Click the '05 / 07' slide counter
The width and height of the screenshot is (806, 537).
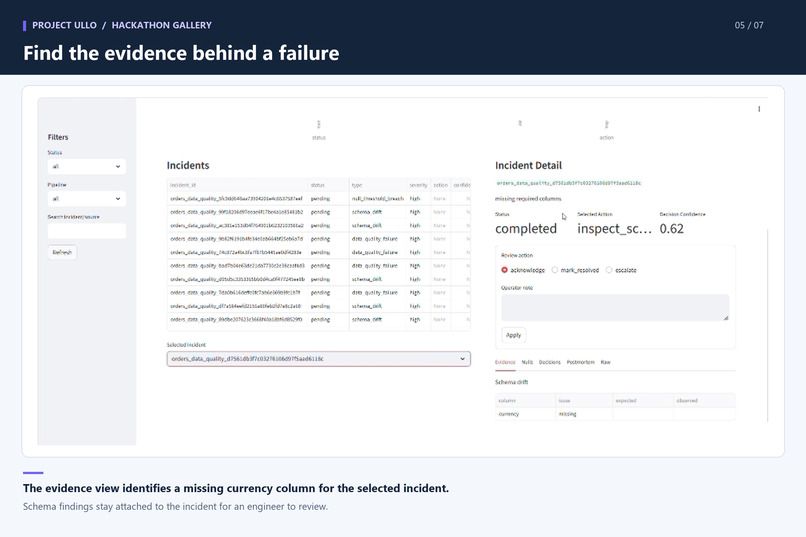tap(749, 25)
